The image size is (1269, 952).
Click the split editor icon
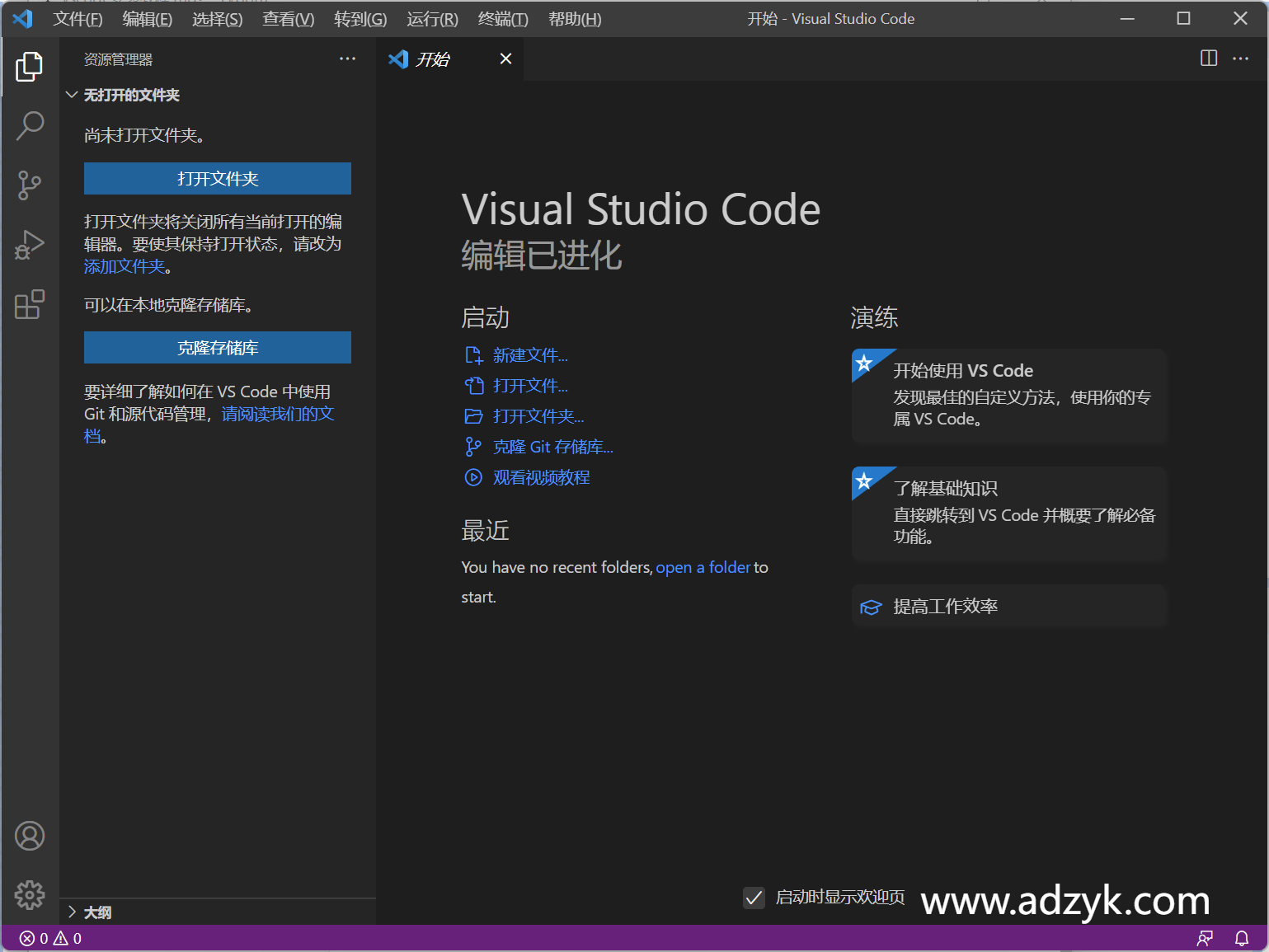1209,59
